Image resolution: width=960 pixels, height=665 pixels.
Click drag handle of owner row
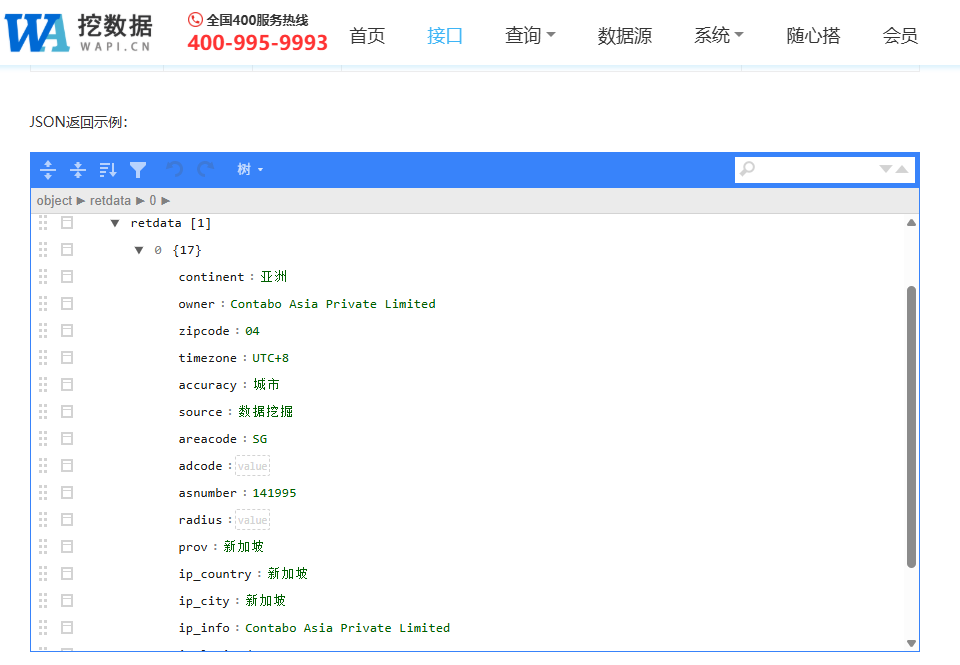[x=43, y=304]
